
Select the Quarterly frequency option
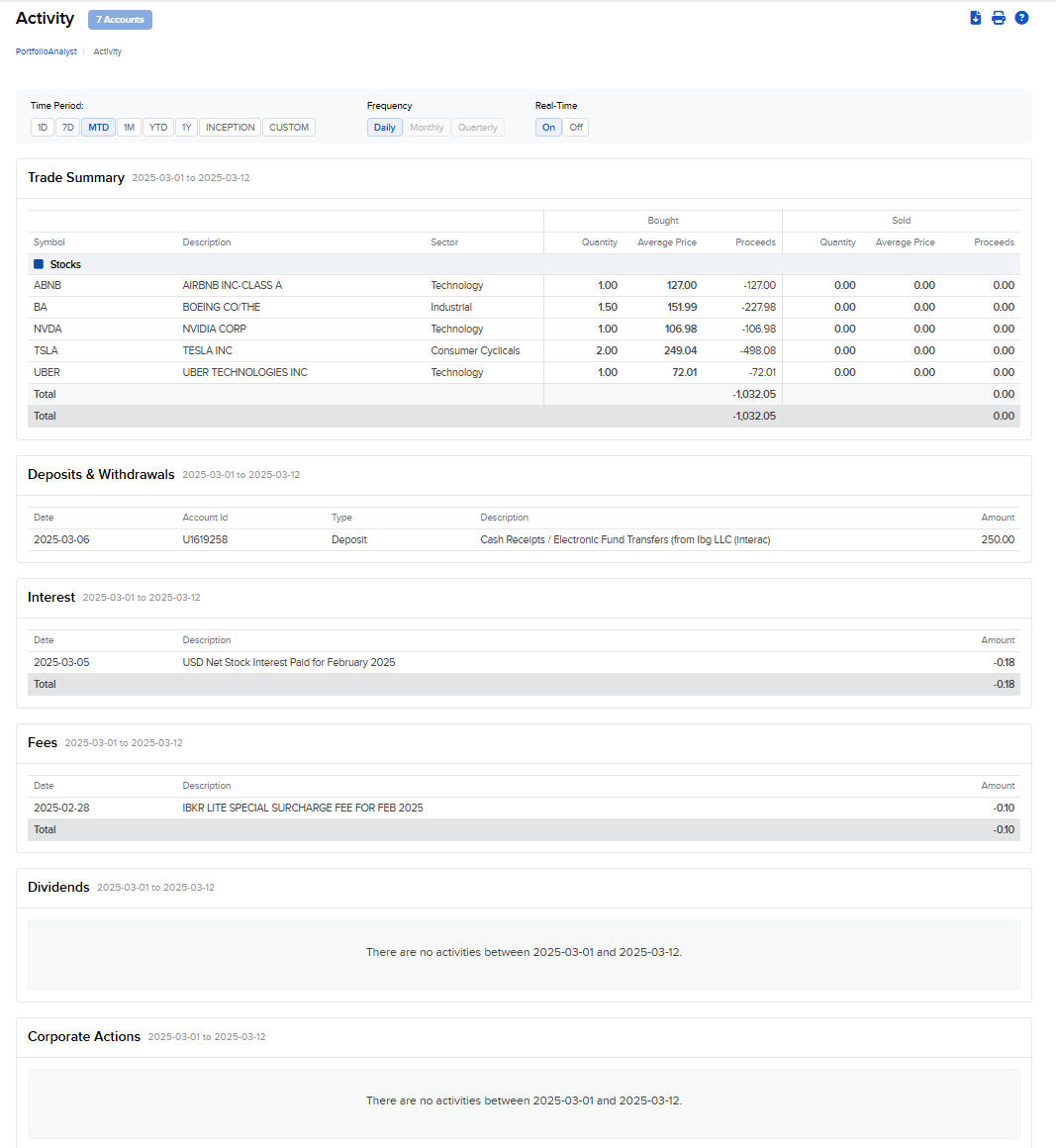(x=477, y=127)
